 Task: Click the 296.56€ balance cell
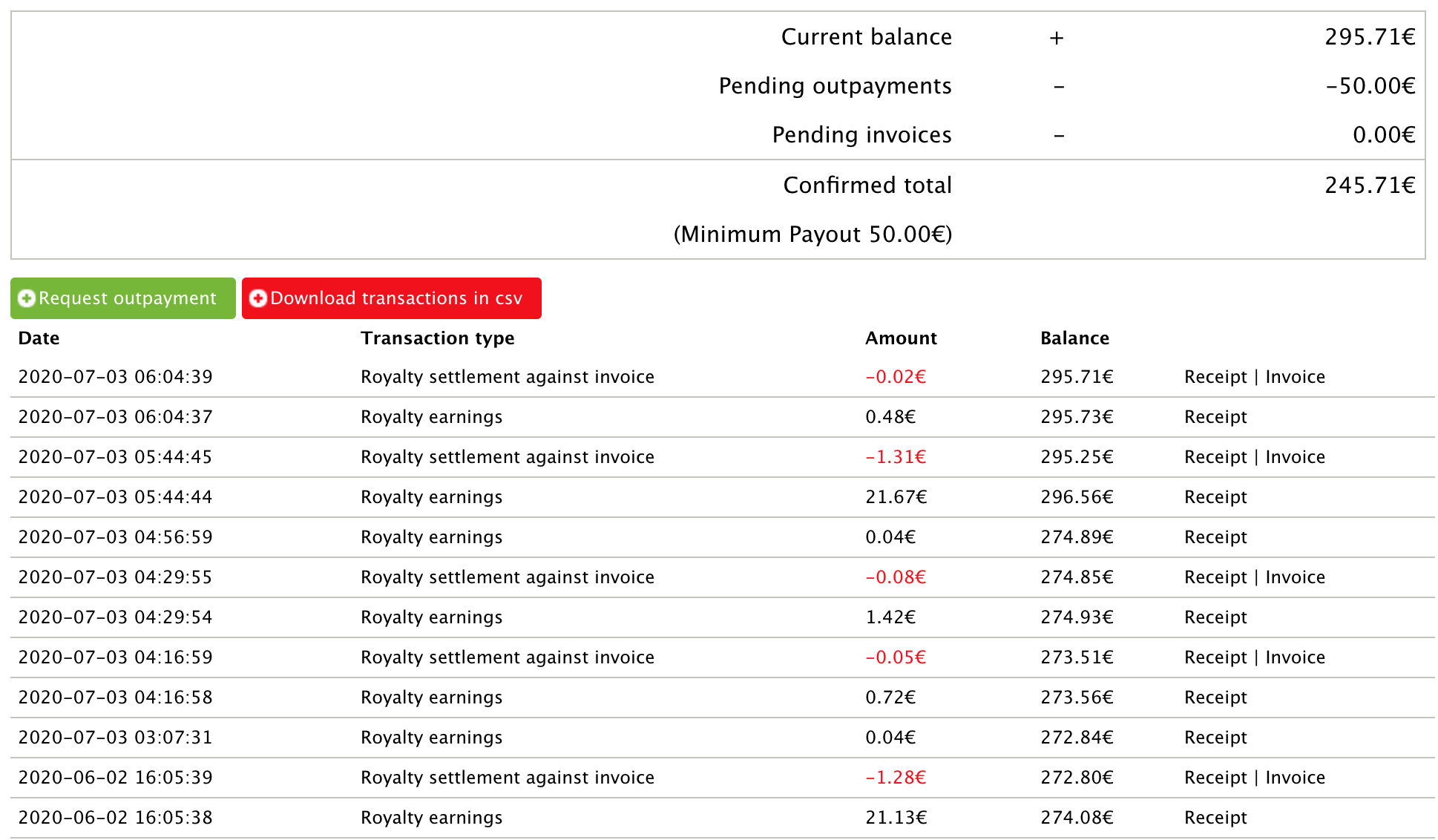tap(1077, 497)
